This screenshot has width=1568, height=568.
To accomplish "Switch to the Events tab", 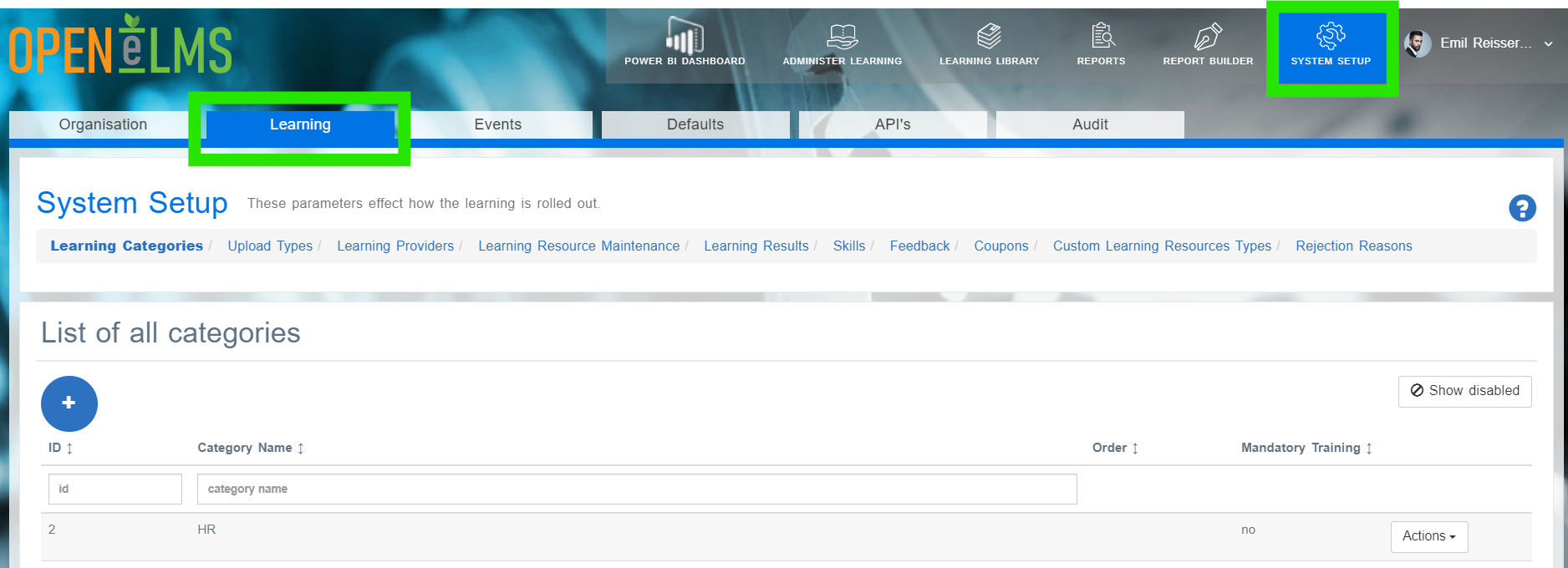I will click(x=498, y=124).
